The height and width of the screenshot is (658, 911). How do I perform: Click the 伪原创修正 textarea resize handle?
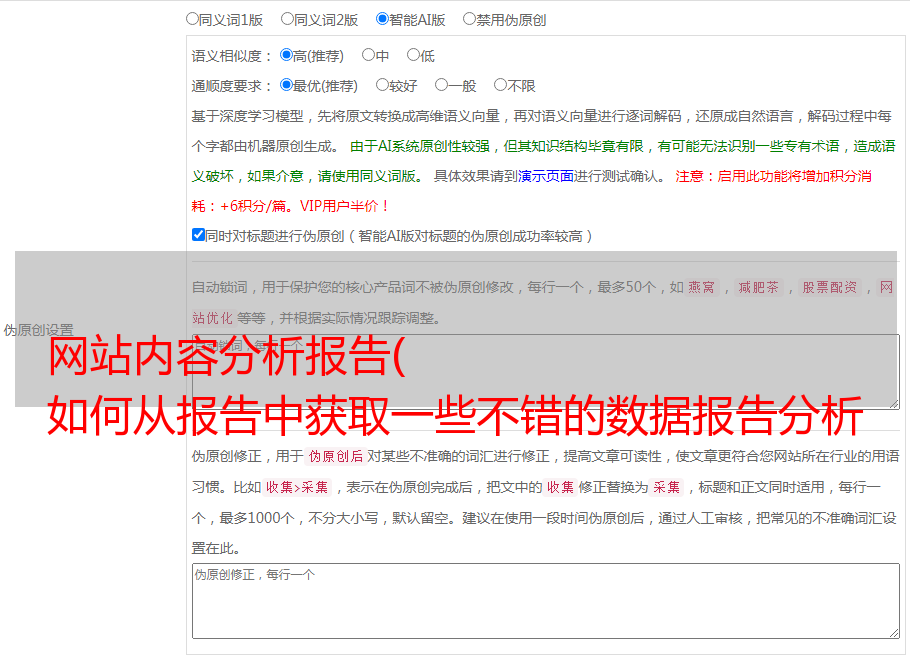(x=894, y=634)
